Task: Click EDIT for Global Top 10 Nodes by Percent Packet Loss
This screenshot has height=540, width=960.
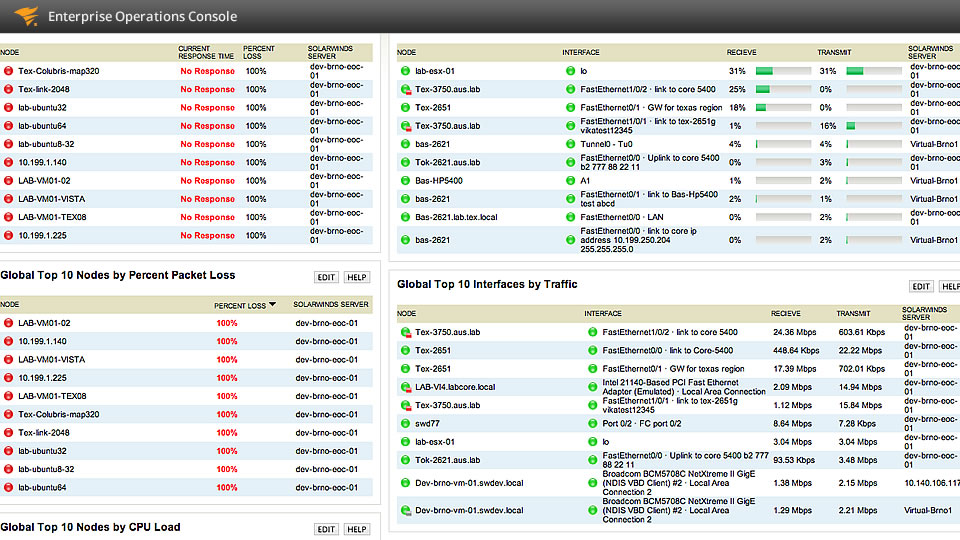Action: tap(326, 277)
